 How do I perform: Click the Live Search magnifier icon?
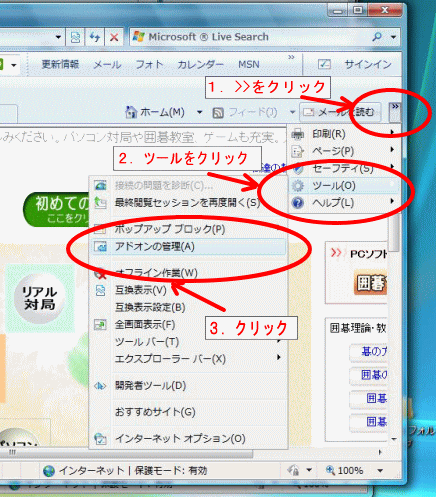[377, 37]
